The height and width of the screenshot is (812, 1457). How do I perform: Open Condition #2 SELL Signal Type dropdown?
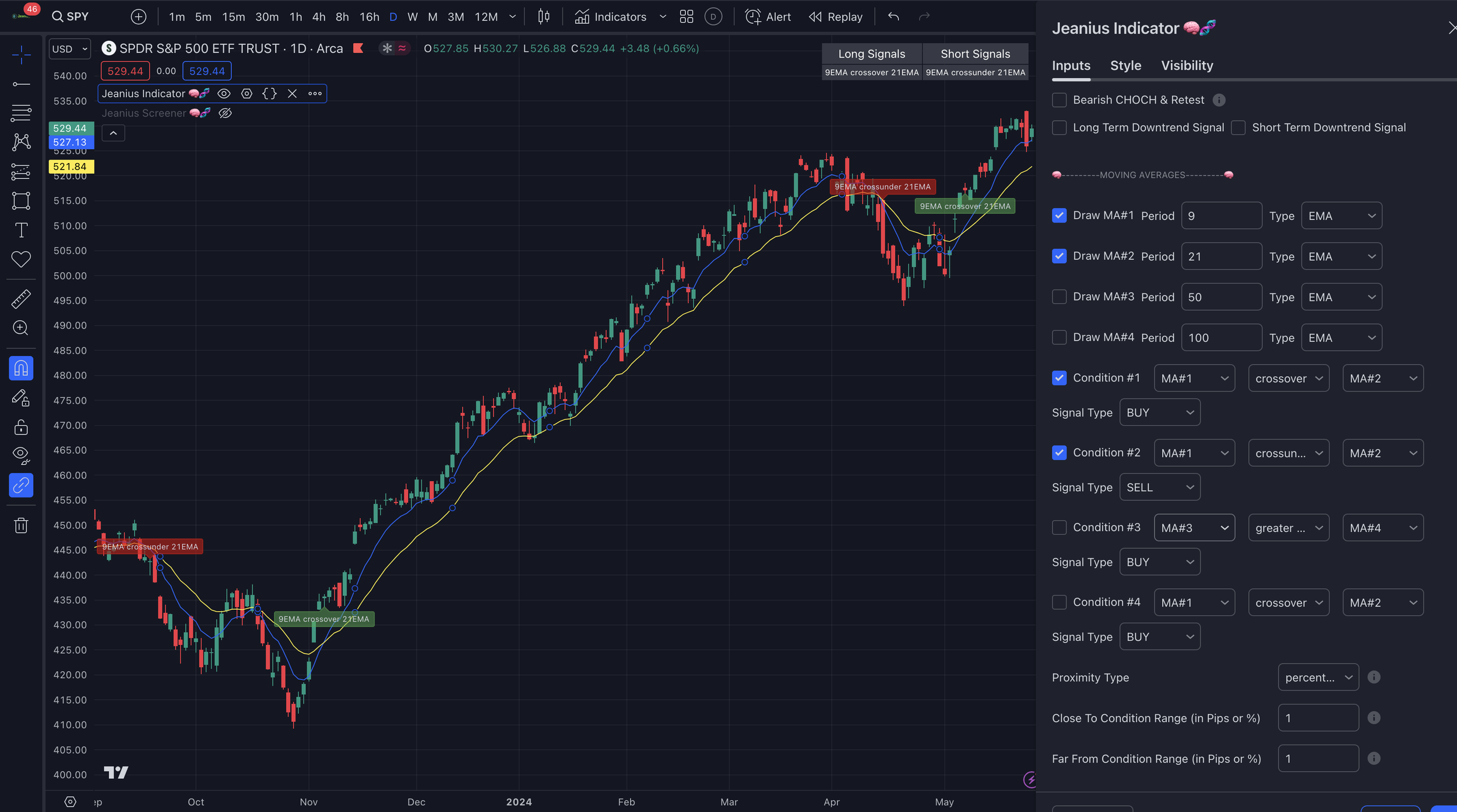1159,488
